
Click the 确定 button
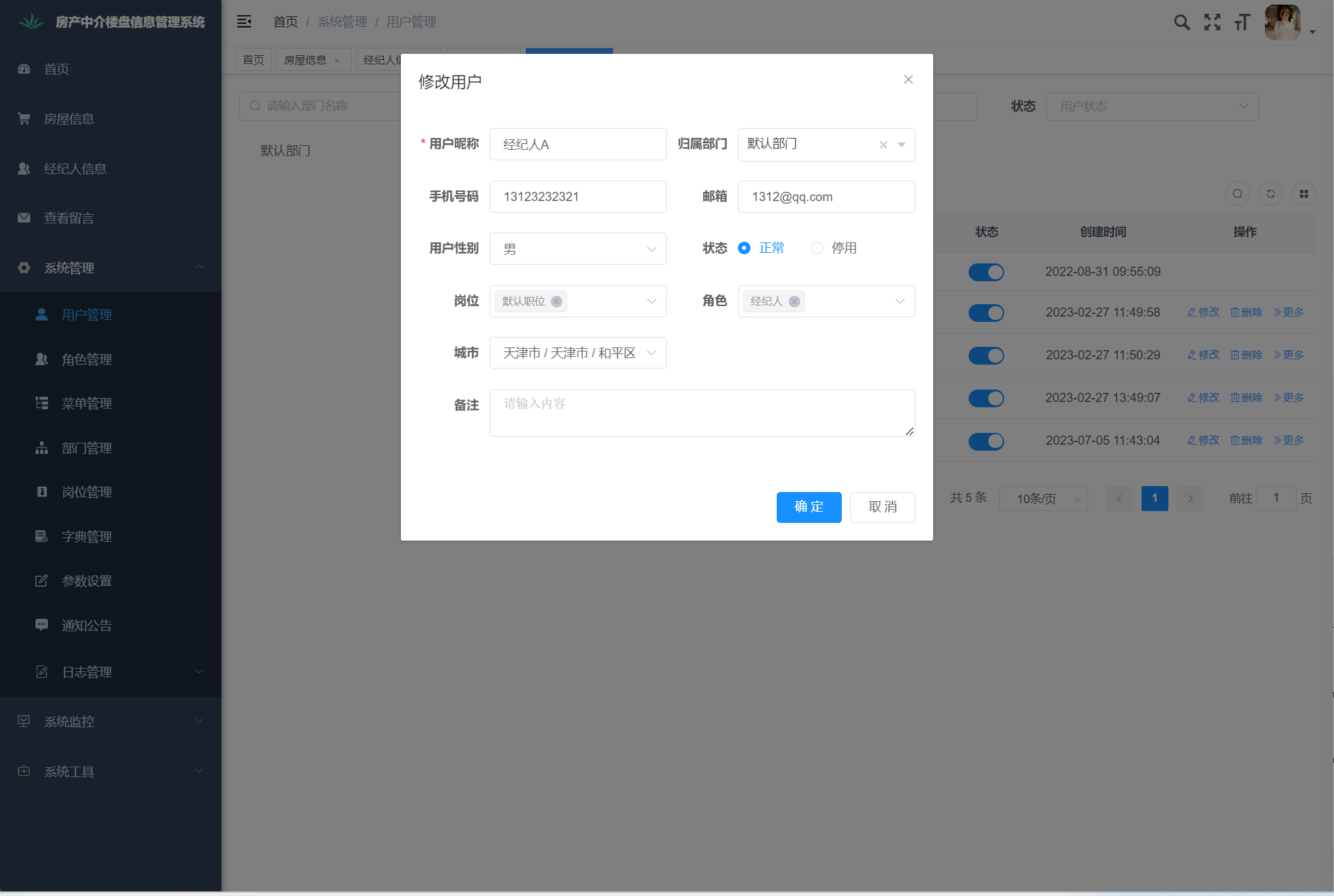coord(808,507)
